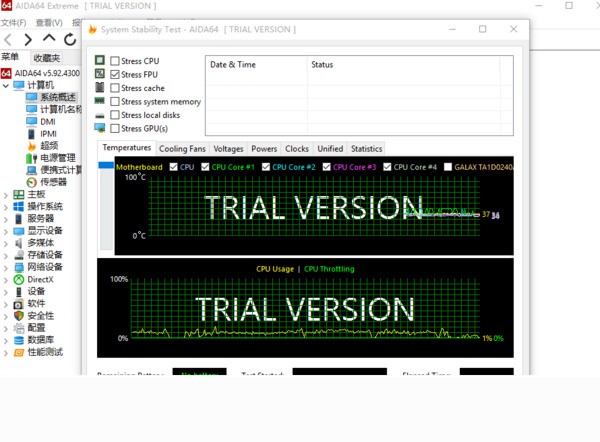
Task: Switch to the Clocks tab
Action: 297,148
